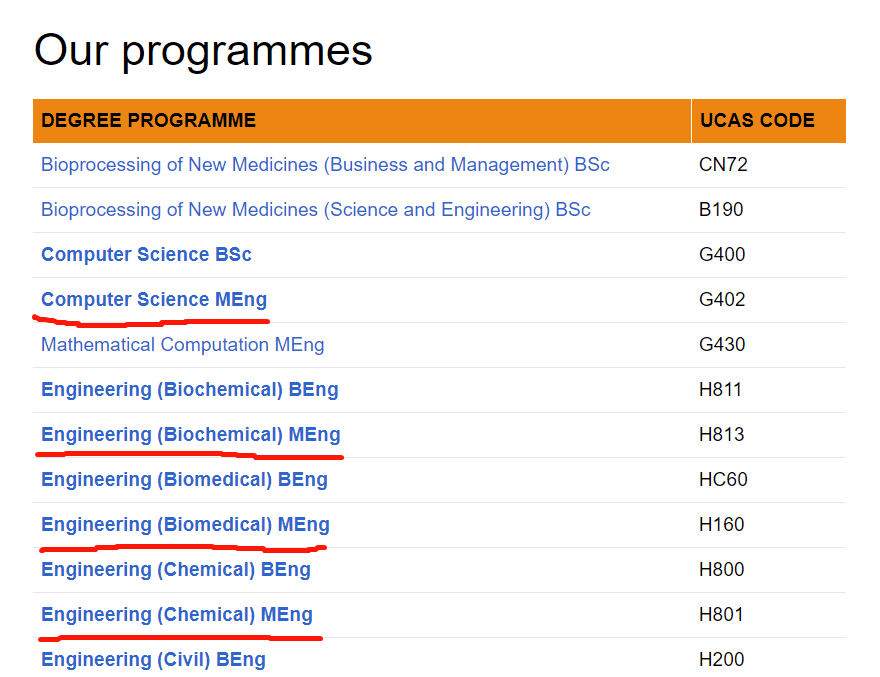The height and width of the screenshot is (677, 880).
Task: Click the DEGREE PROGRAMME column header
Action: (x=362, y=121)
